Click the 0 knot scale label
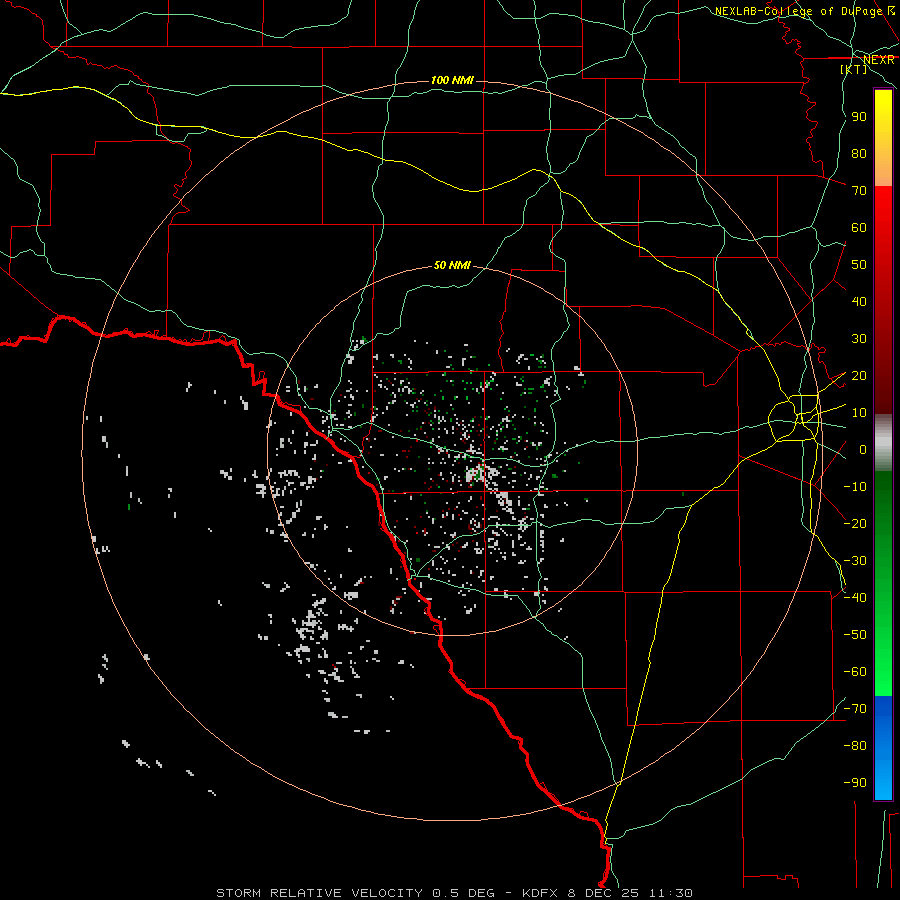This screenshot has width=900, height=900. (863, 449)
